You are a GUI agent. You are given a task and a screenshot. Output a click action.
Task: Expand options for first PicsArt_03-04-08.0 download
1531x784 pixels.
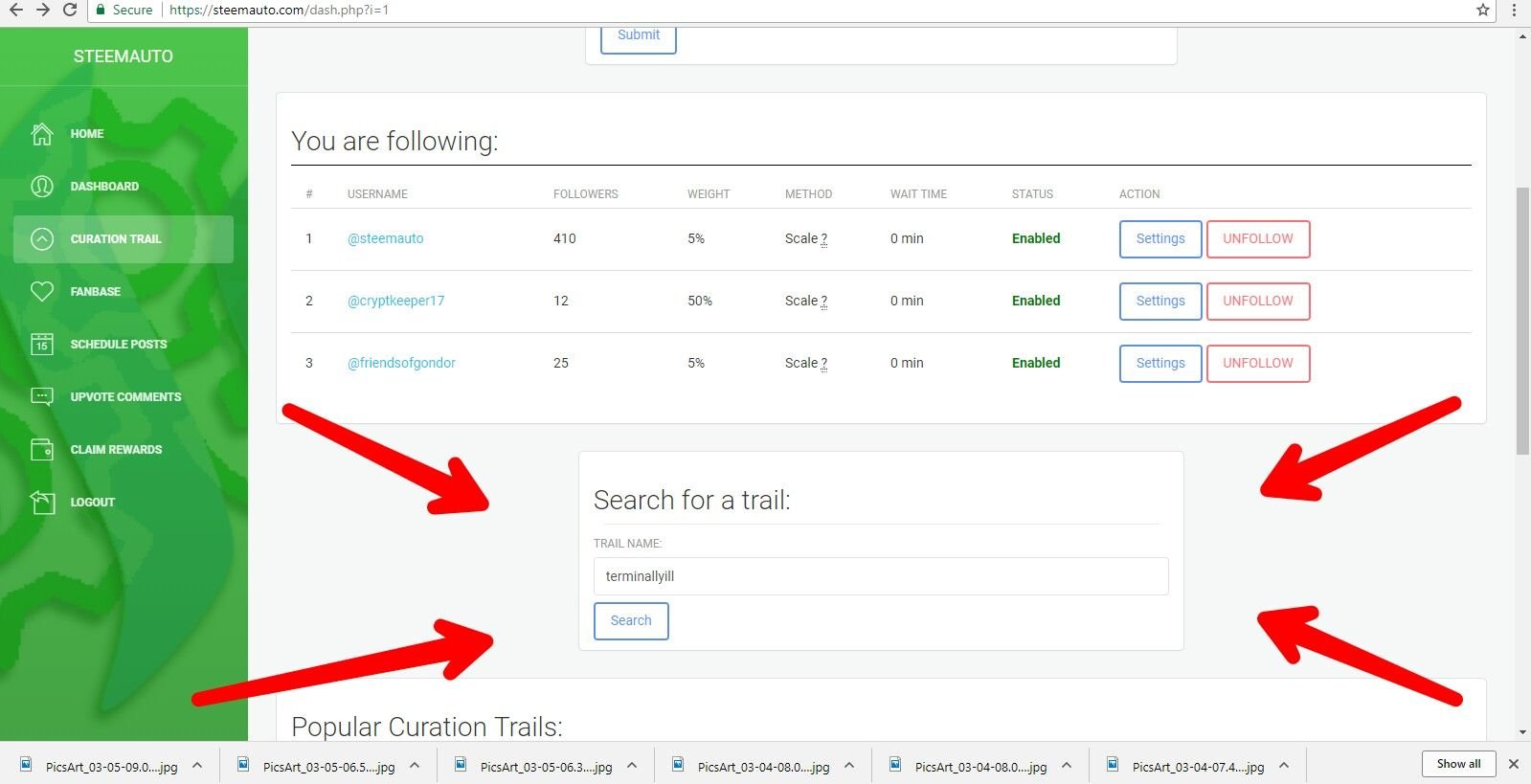click(849, 766)
